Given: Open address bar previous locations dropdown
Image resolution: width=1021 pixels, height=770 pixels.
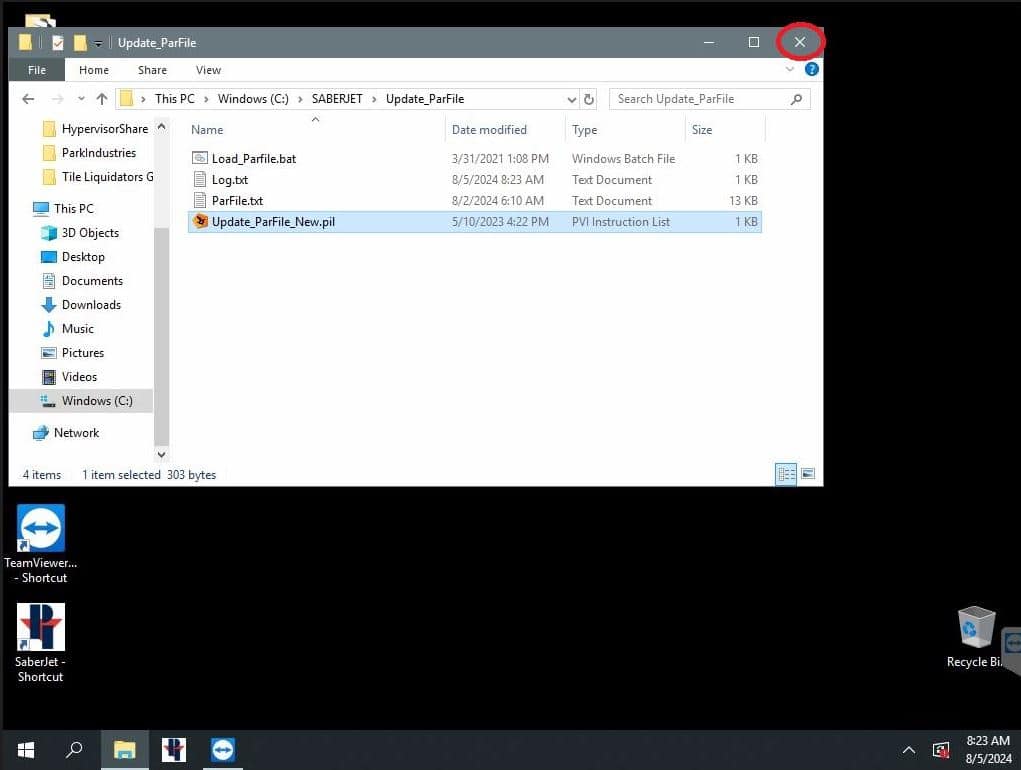Looking at the screenshot, I should (571, 100).
